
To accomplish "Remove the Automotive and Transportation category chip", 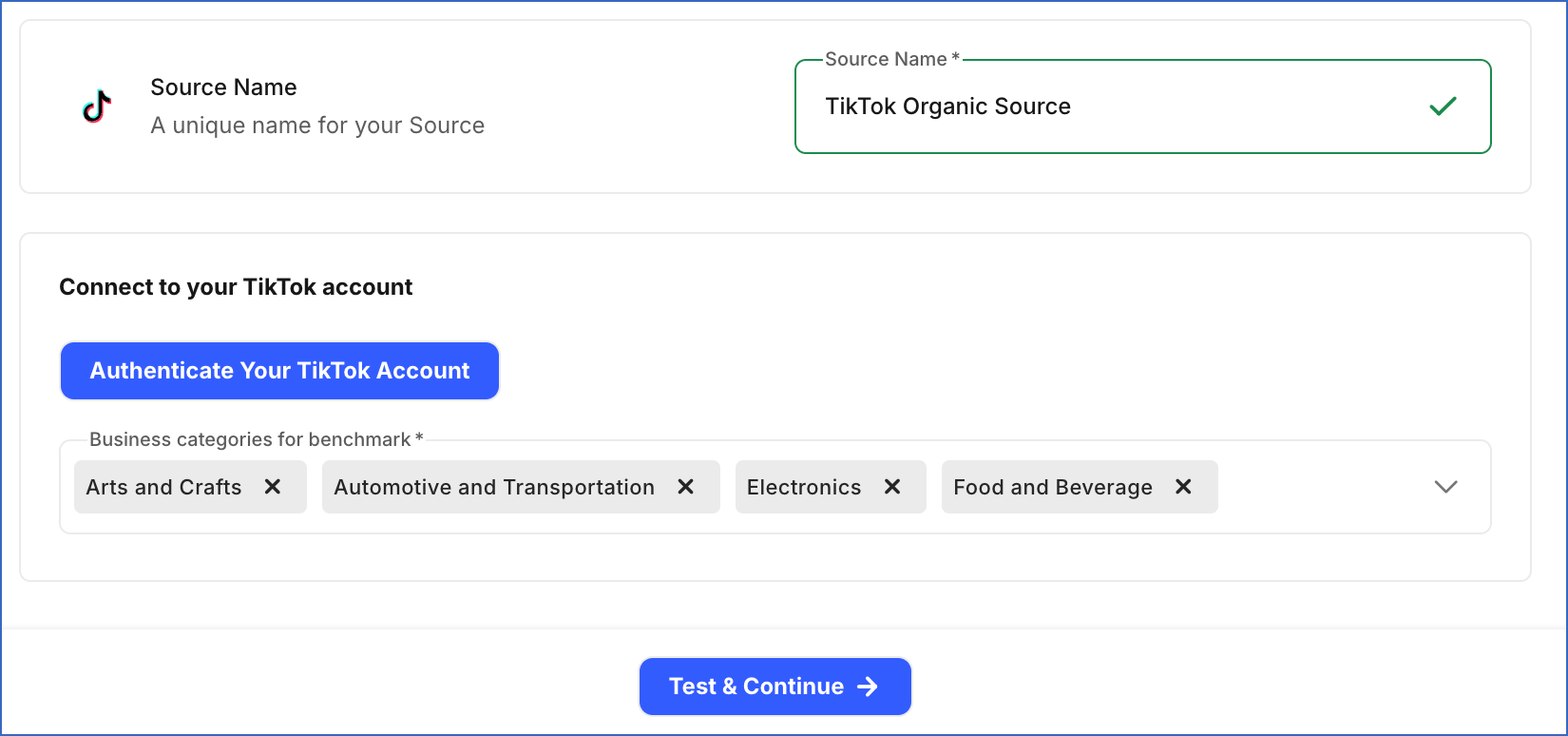I will 686,487.
